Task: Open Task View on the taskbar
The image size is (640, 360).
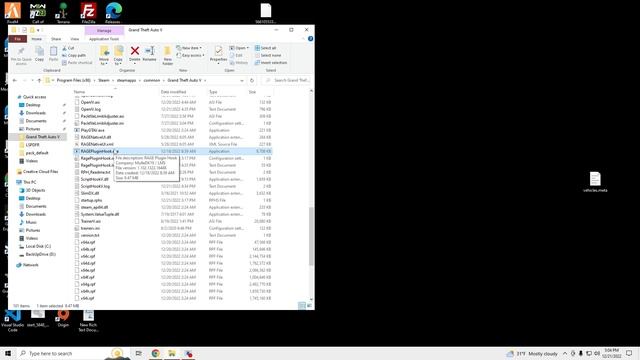Action: point(139,353)
